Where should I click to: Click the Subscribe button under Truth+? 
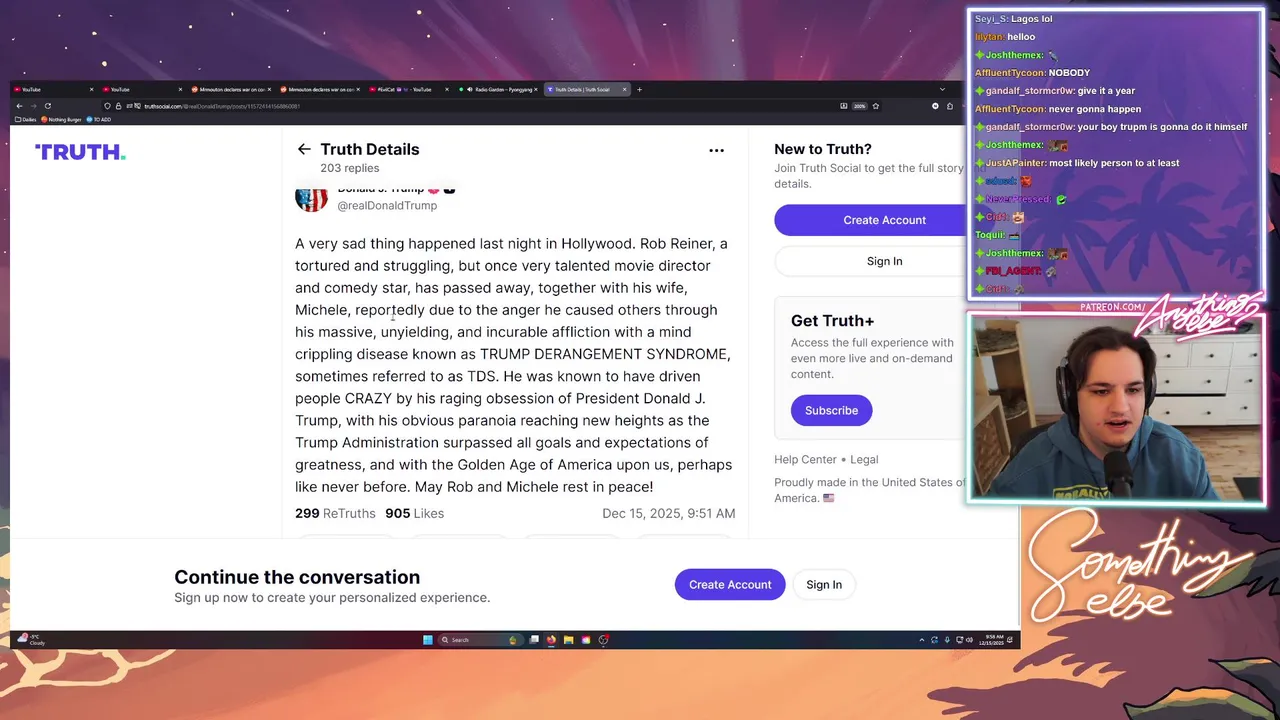[831, 410]
